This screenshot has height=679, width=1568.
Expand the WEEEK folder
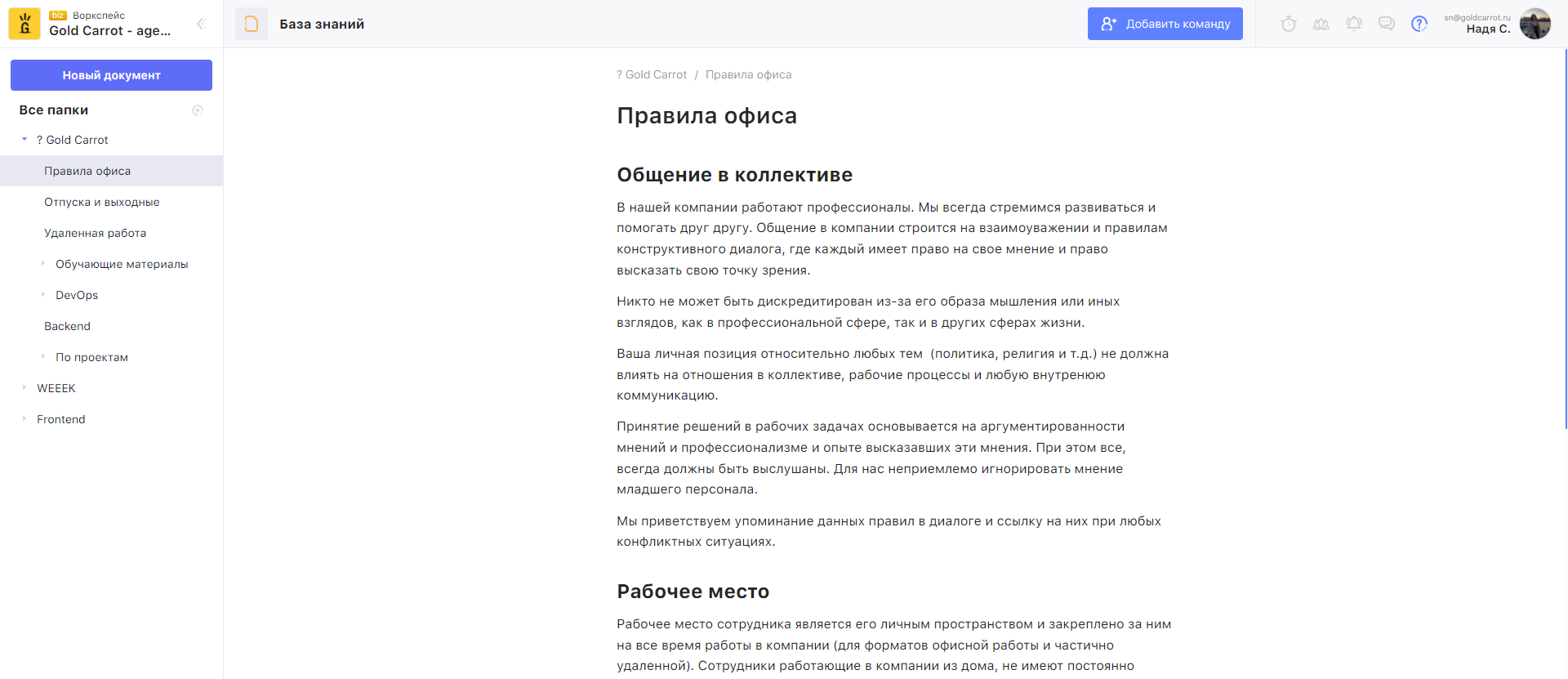(24, 388)
